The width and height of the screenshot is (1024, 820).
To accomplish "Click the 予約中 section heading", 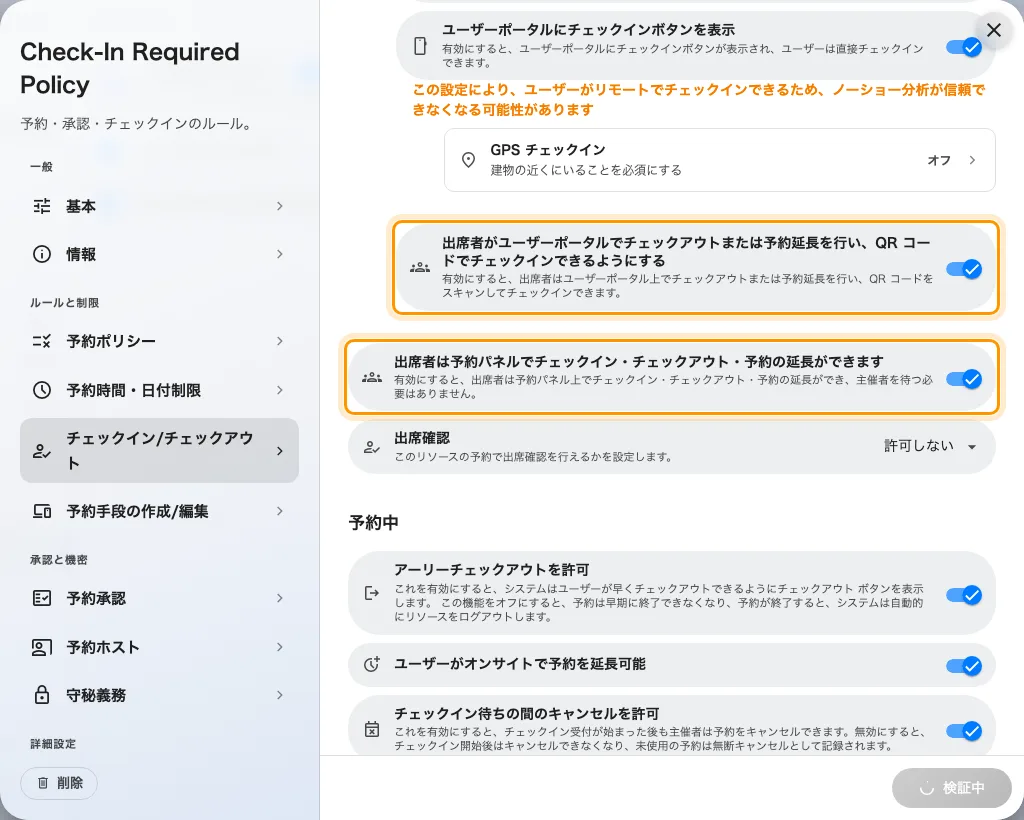I will click(374, 522).
